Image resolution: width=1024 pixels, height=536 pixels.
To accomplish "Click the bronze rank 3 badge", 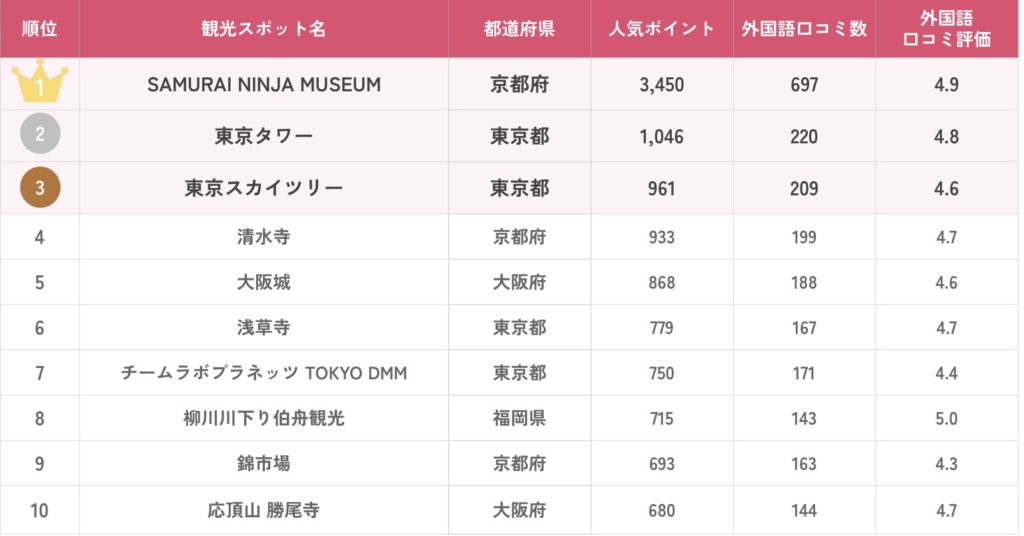I will click(39, 188).
